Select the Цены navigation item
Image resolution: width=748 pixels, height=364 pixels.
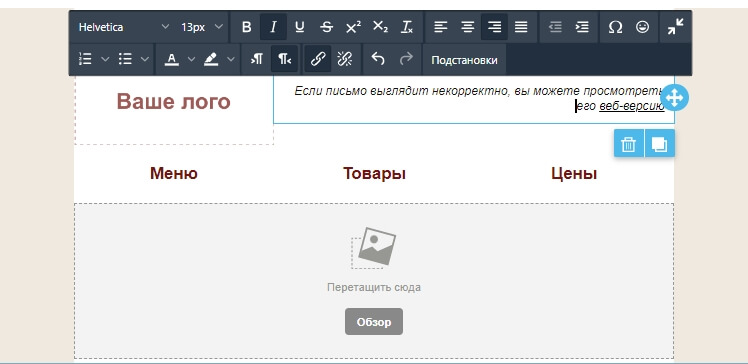[574, 174]
